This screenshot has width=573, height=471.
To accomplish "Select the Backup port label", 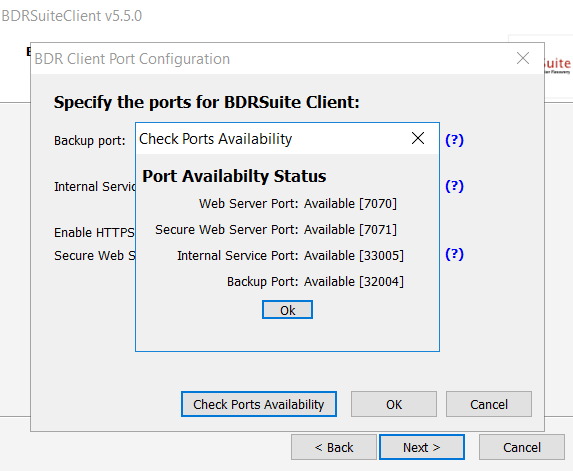I will point(90,141).
